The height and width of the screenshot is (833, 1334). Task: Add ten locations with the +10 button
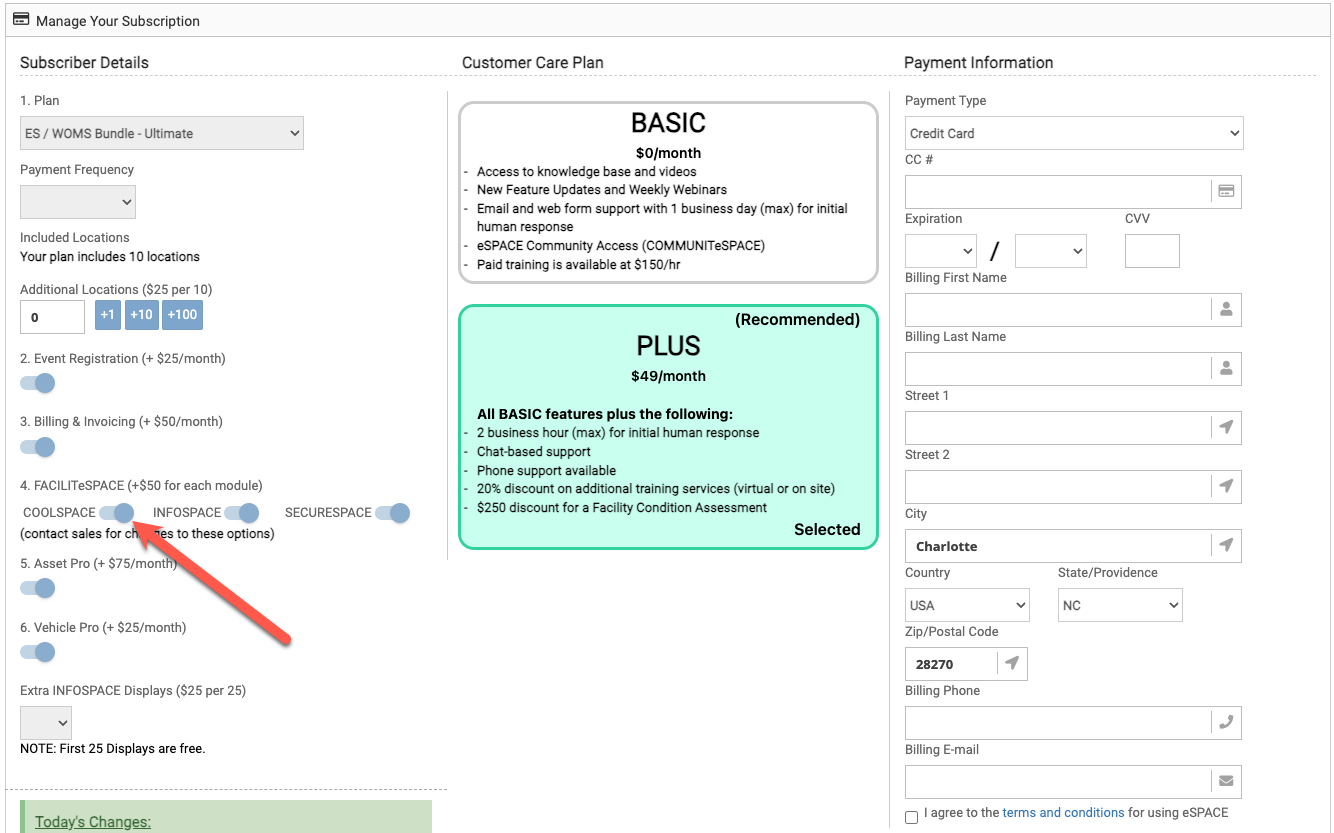[x=142, y=315]
